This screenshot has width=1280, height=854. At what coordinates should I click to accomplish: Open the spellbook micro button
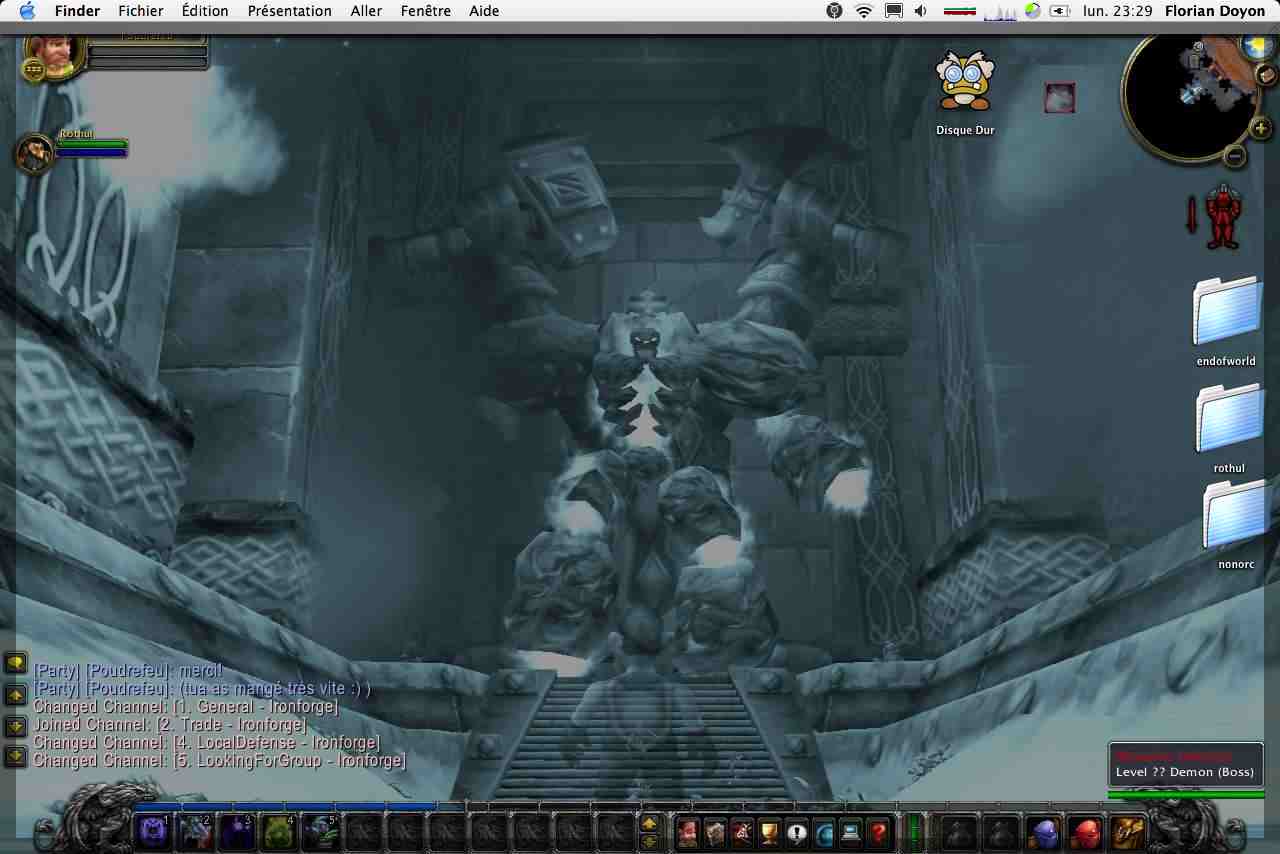pos(715,832)
